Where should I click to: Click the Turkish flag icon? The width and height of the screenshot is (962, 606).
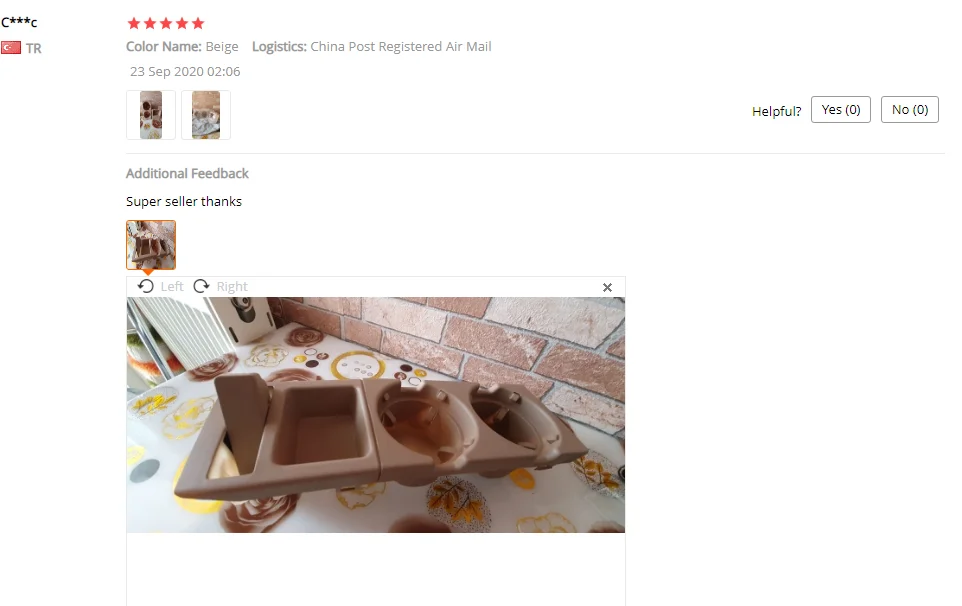pyautogui.click(x=11, y=48)
